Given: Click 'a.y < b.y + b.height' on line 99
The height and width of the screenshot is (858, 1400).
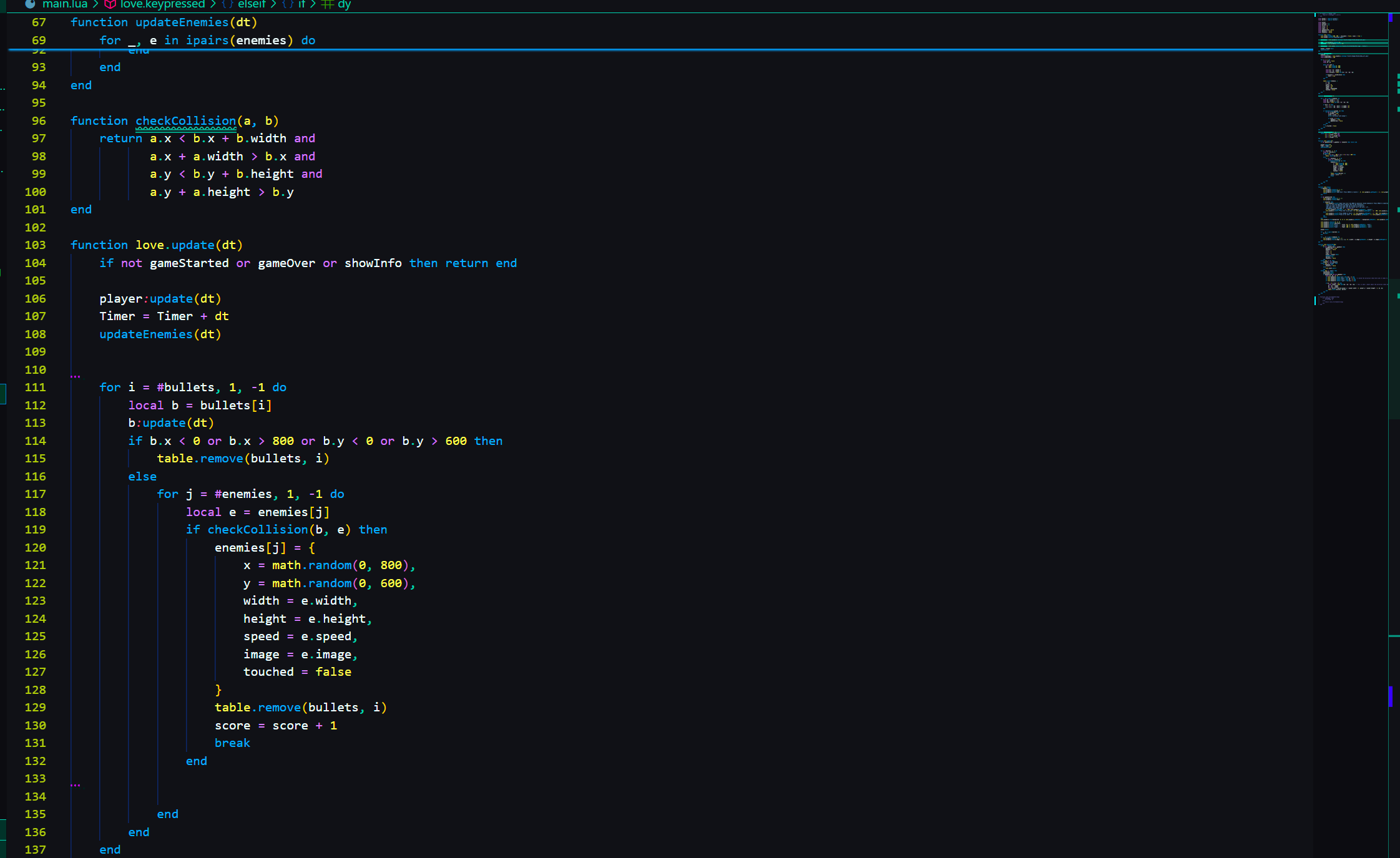Looking at the screenshot, I should tap(222, 174).
